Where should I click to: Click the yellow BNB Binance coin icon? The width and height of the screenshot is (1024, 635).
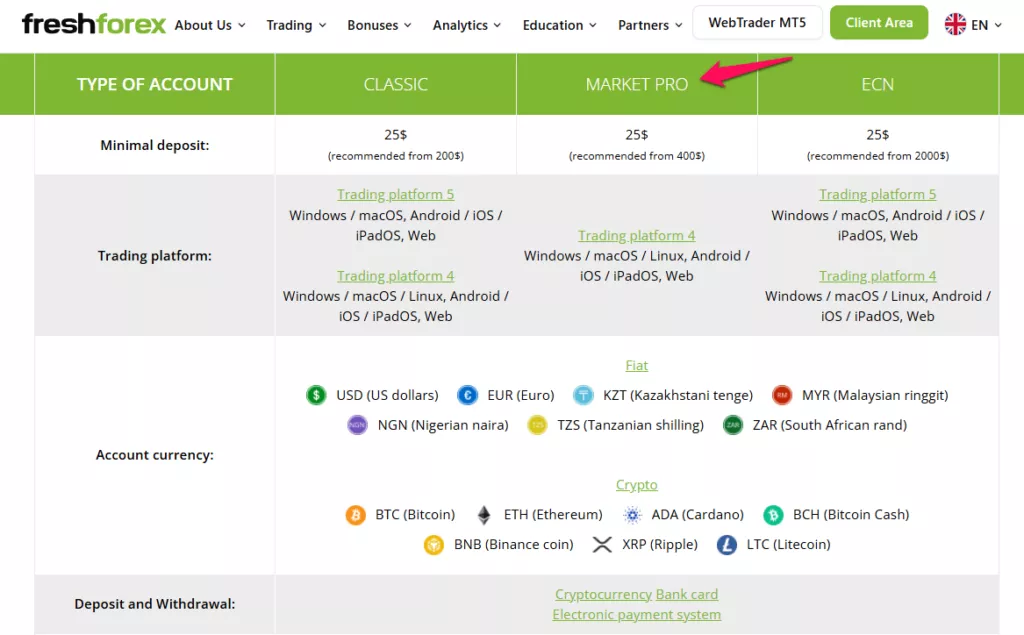click(x=434, y=544)
